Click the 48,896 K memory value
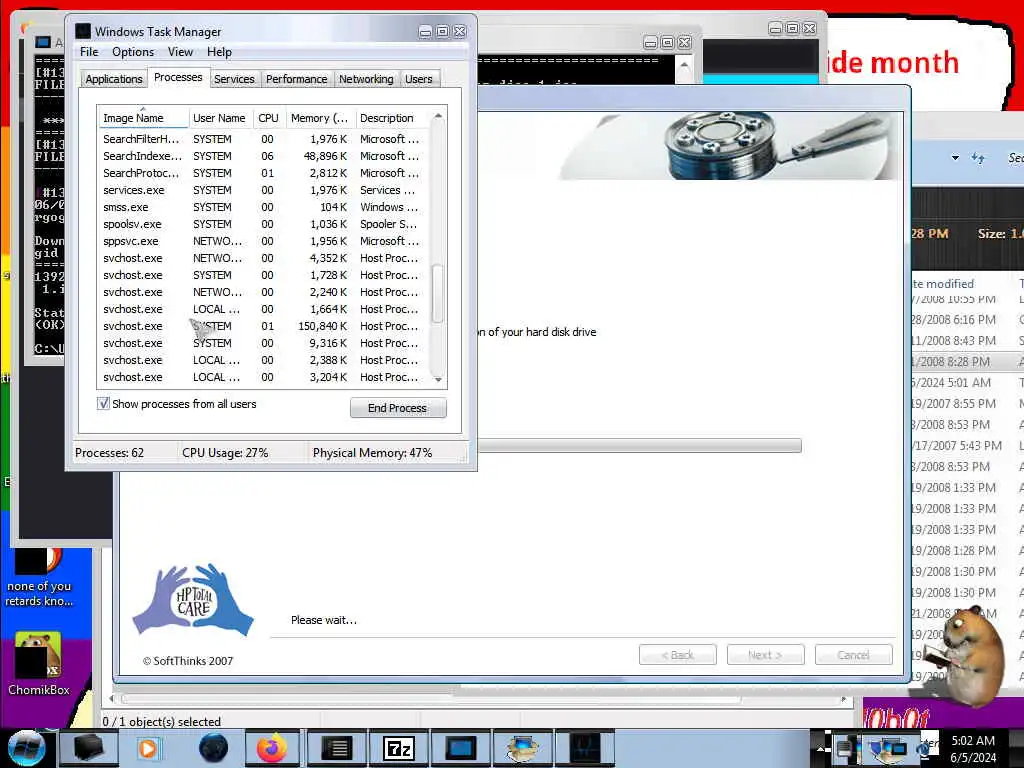The width and height of the screenshot is (1024, 768). [x=325, y=156]
